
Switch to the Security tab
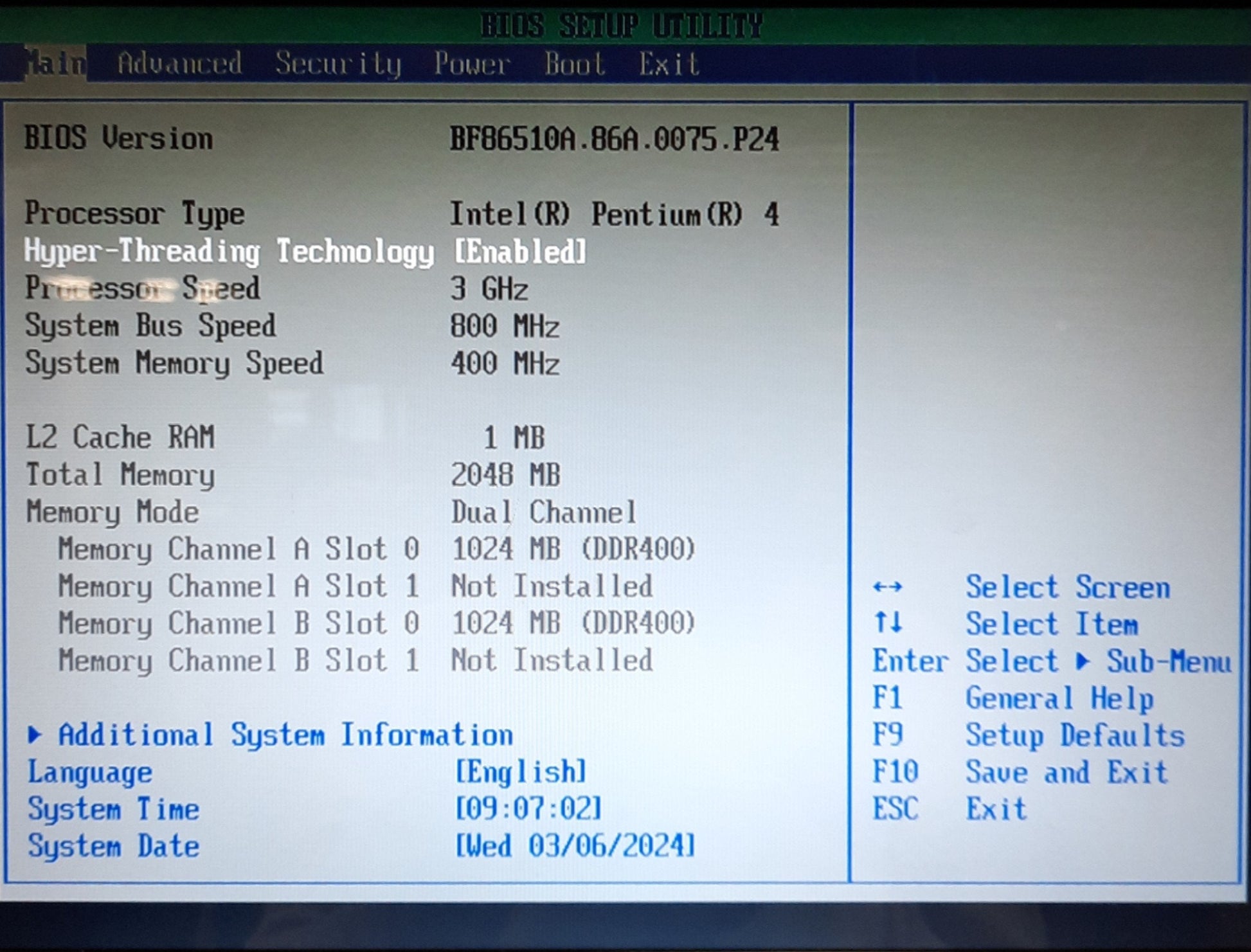point(338,64)
